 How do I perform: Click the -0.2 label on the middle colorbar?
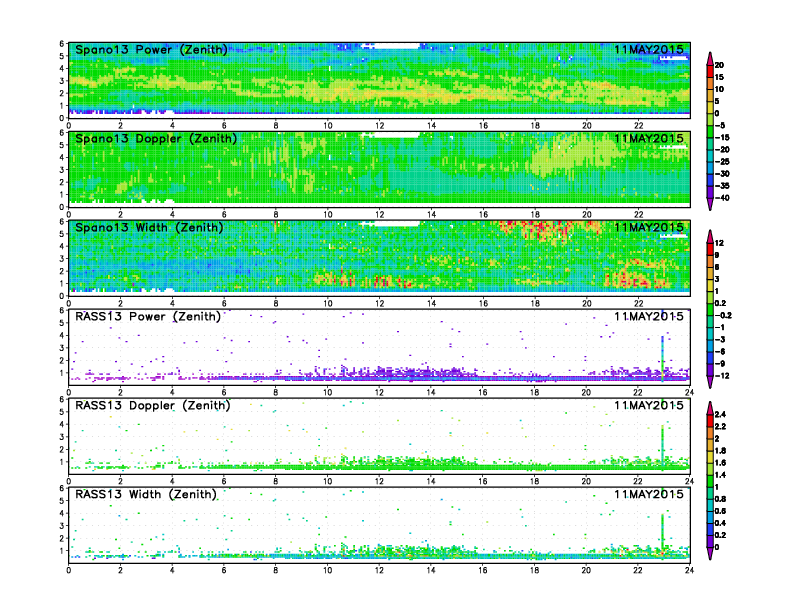[x=723, y=315]
